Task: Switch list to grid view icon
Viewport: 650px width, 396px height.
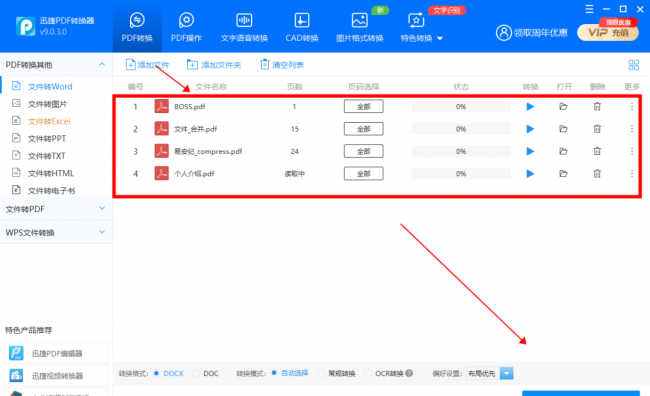Action: (x=633, y=65)
